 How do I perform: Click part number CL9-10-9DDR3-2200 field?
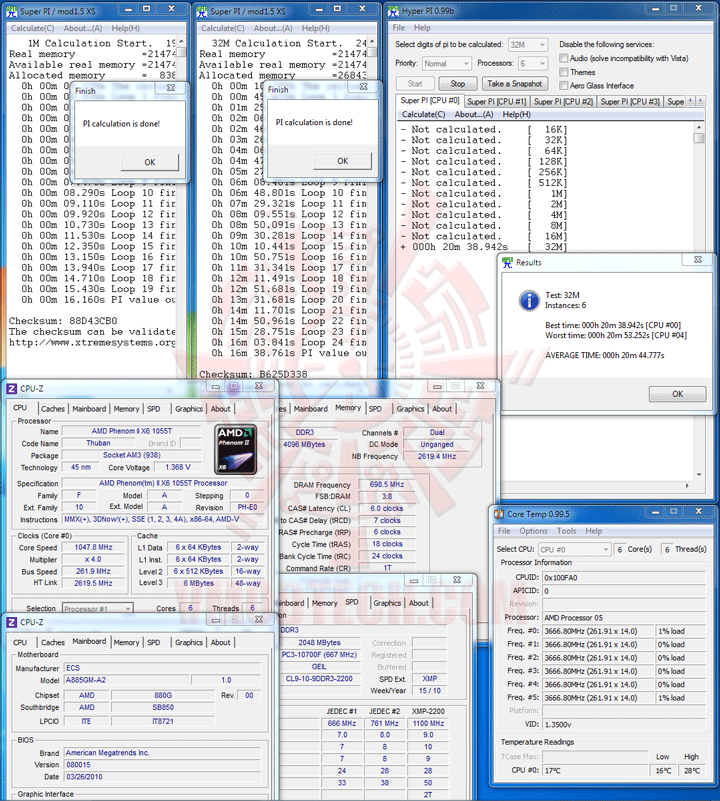pyautogui.click(x=319, y=678)
